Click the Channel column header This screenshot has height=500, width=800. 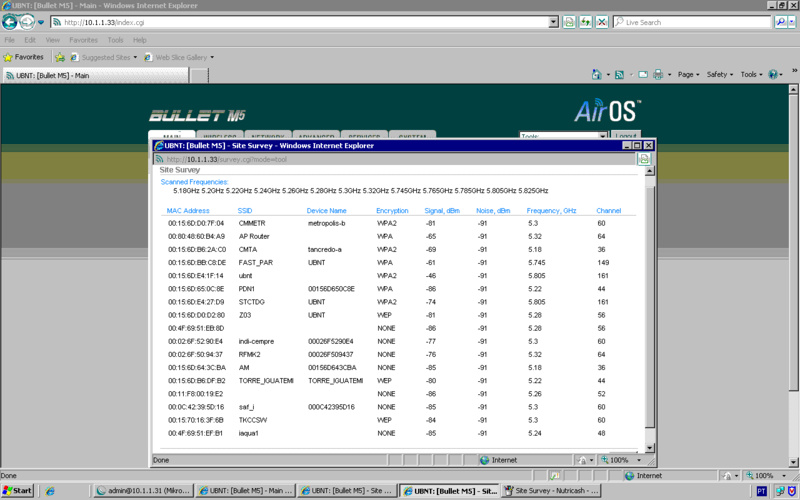point(608,211)
